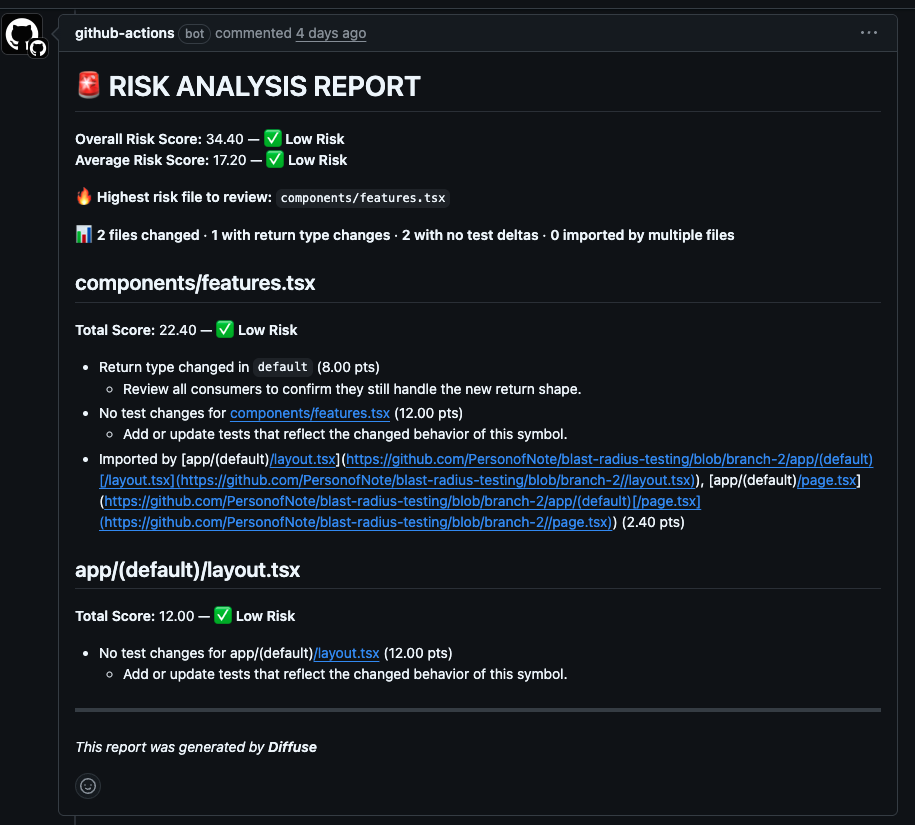This screenshot has height=825, width=915.
Task: Click the fire emoji before 'Highest risk file'
Action: tap(84, 197)
